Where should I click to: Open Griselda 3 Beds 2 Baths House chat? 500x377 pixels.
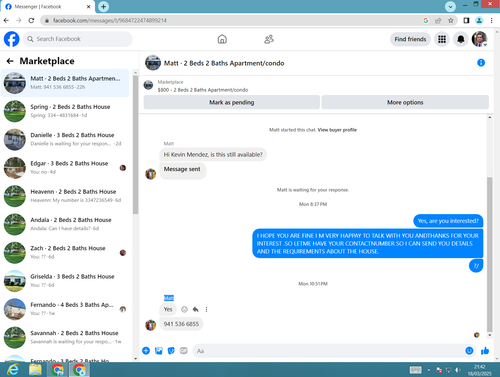pyautogui.click(x=65, y=281)
